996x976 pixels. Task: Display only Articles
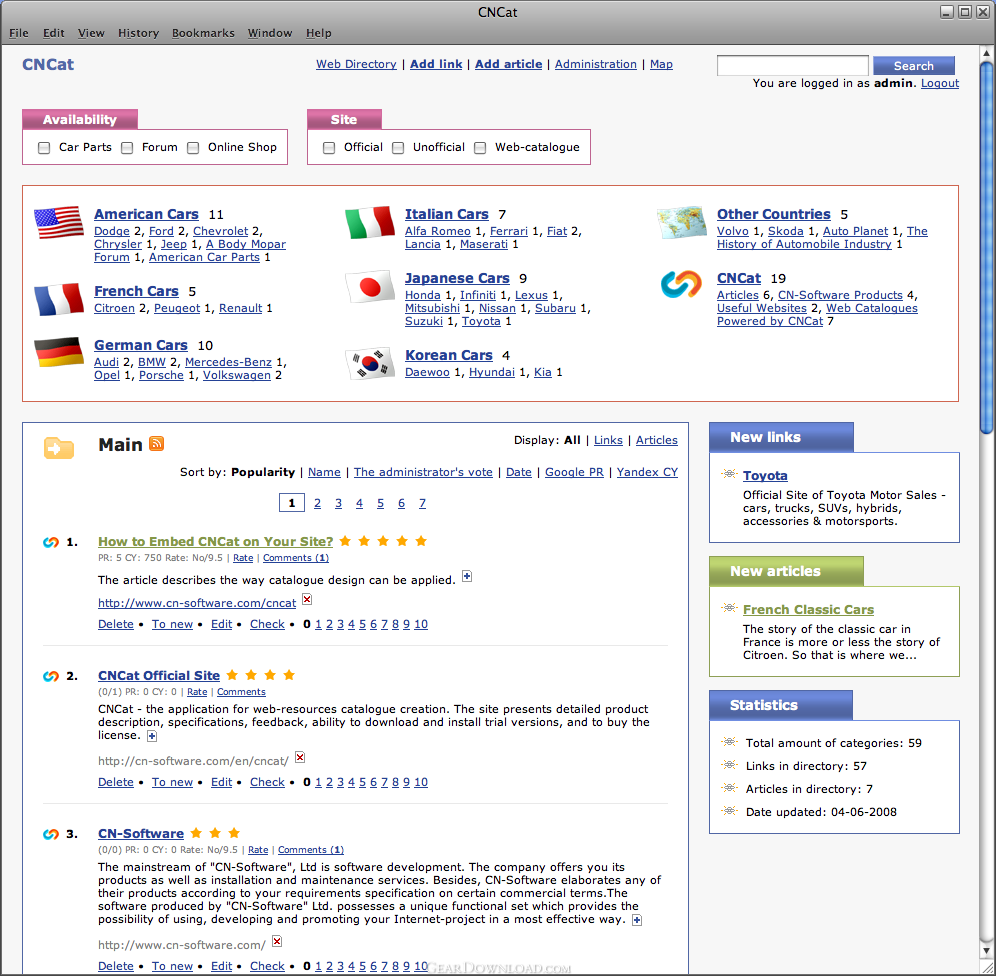[657, 440]
